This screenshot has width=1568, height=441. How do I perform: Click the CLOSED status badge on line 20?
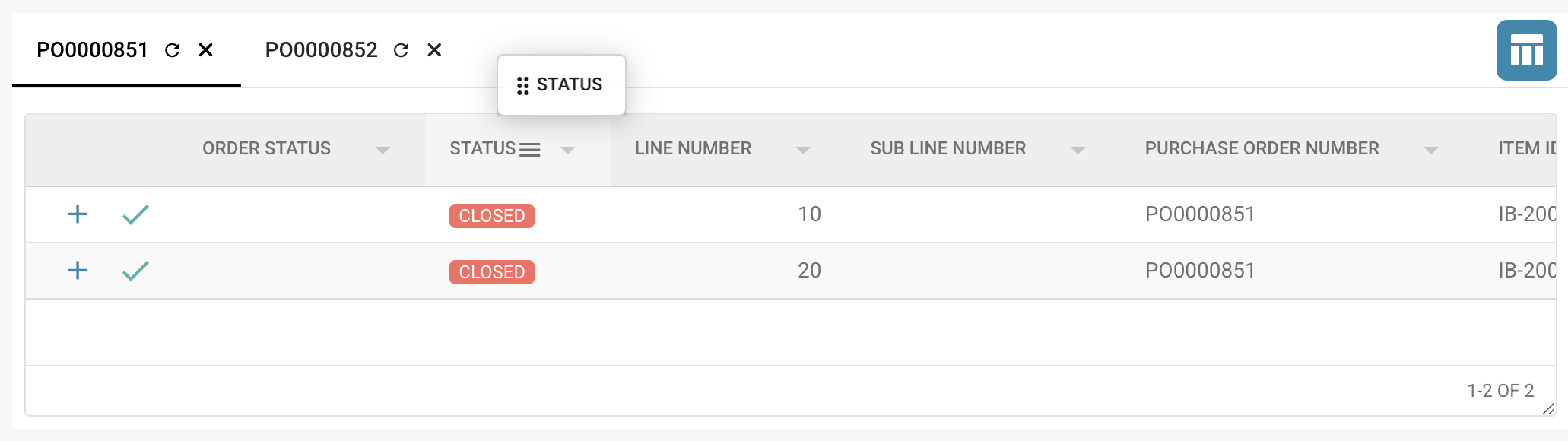[x=492, y=272]
